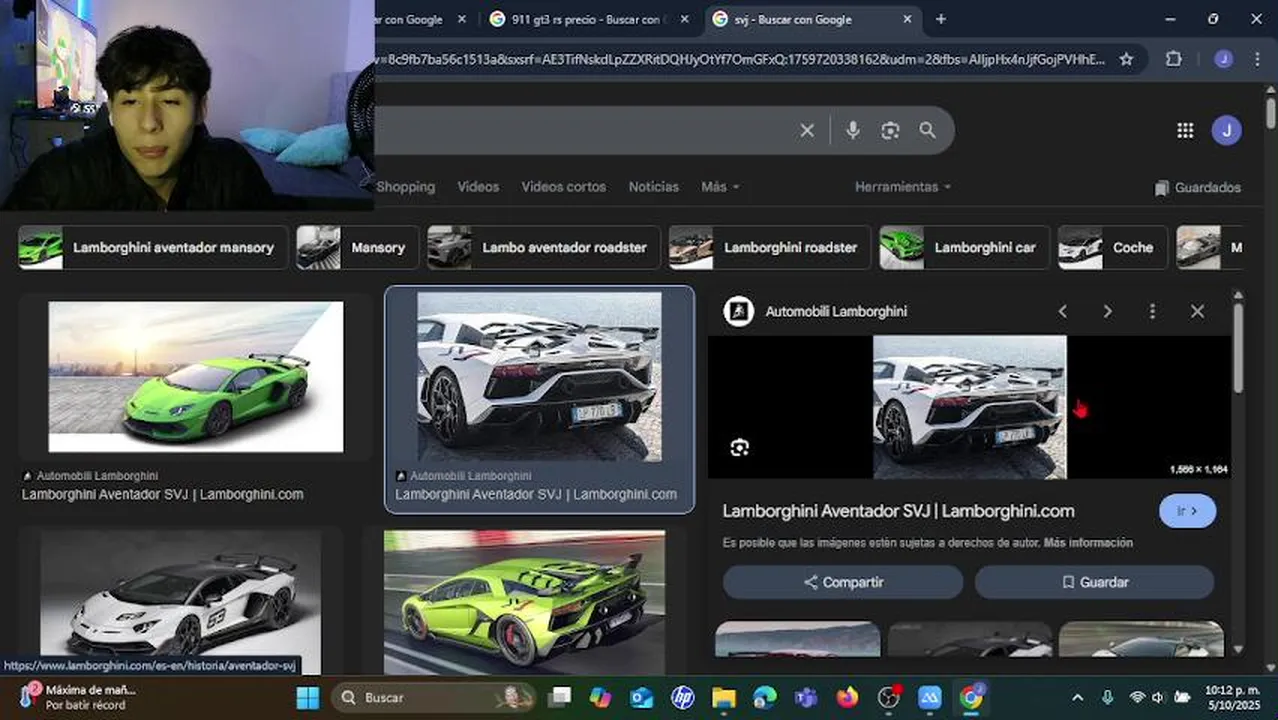Open Task View on the taskbar
Viewport: 1278px width, 720px height.
(x=560, y=697)
